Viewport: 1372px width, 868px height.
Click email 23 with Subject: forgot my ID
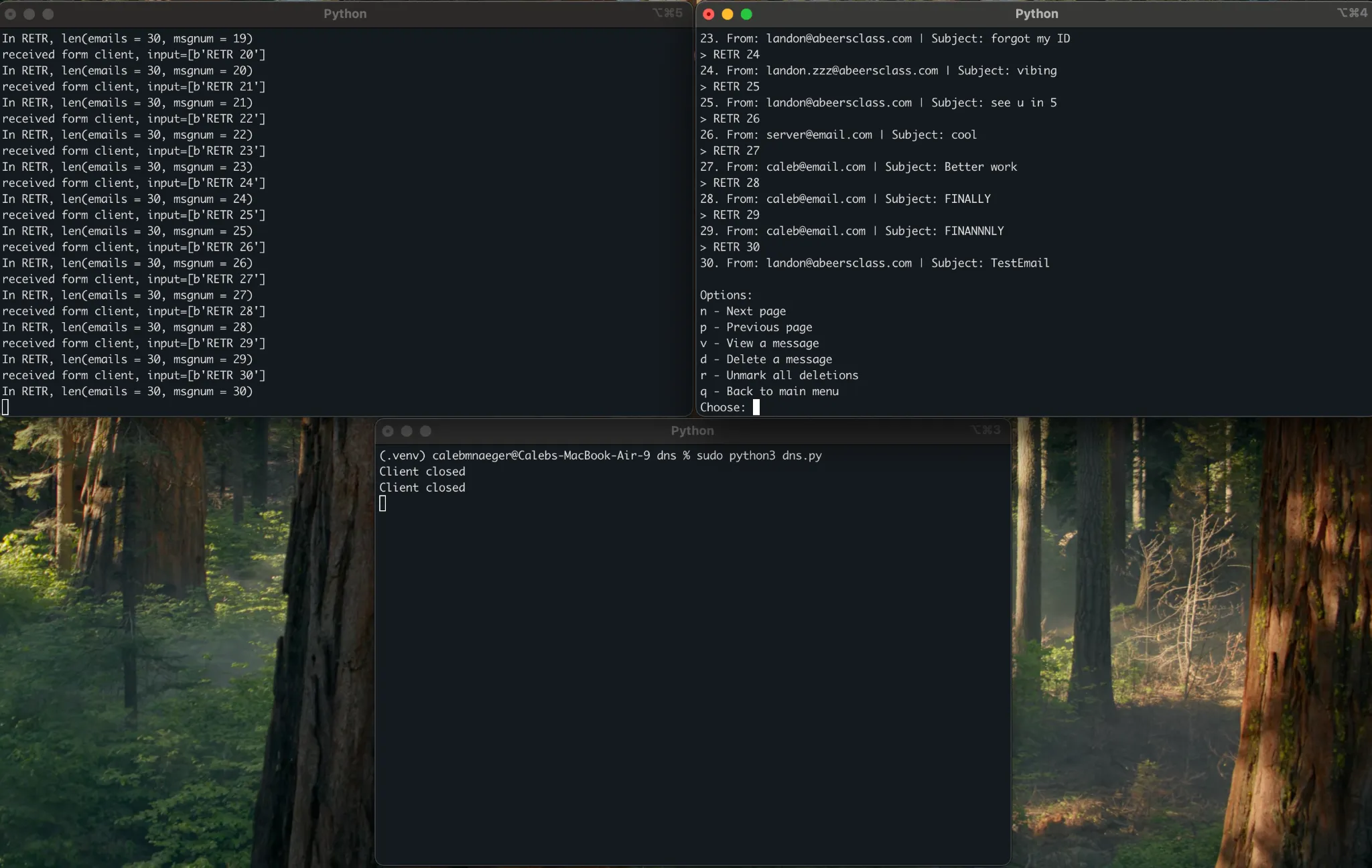click(x=885, y=38)
